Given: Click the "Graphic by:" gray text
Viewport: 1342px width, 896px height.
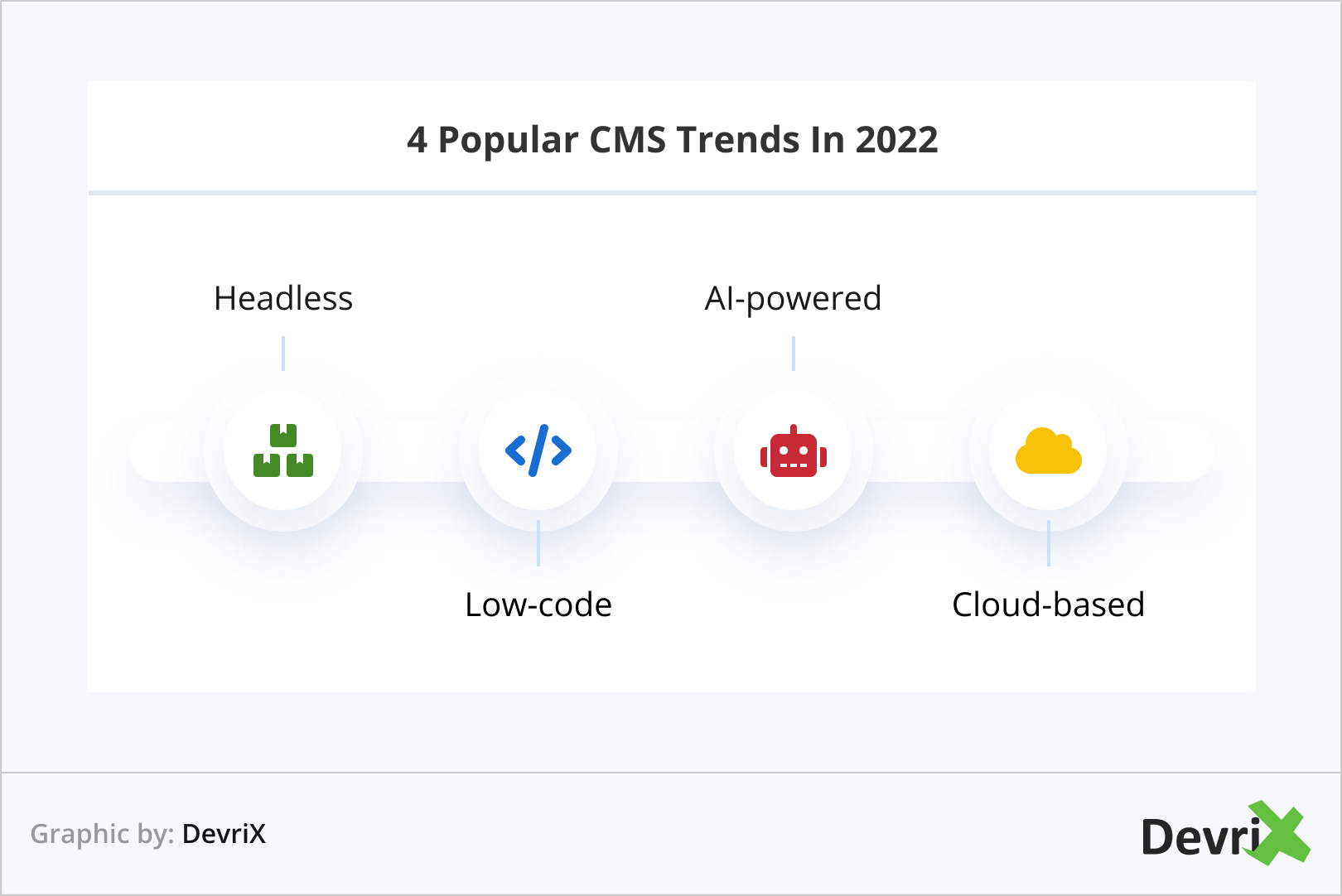Looking at the screenshot, I should [102, 834].
